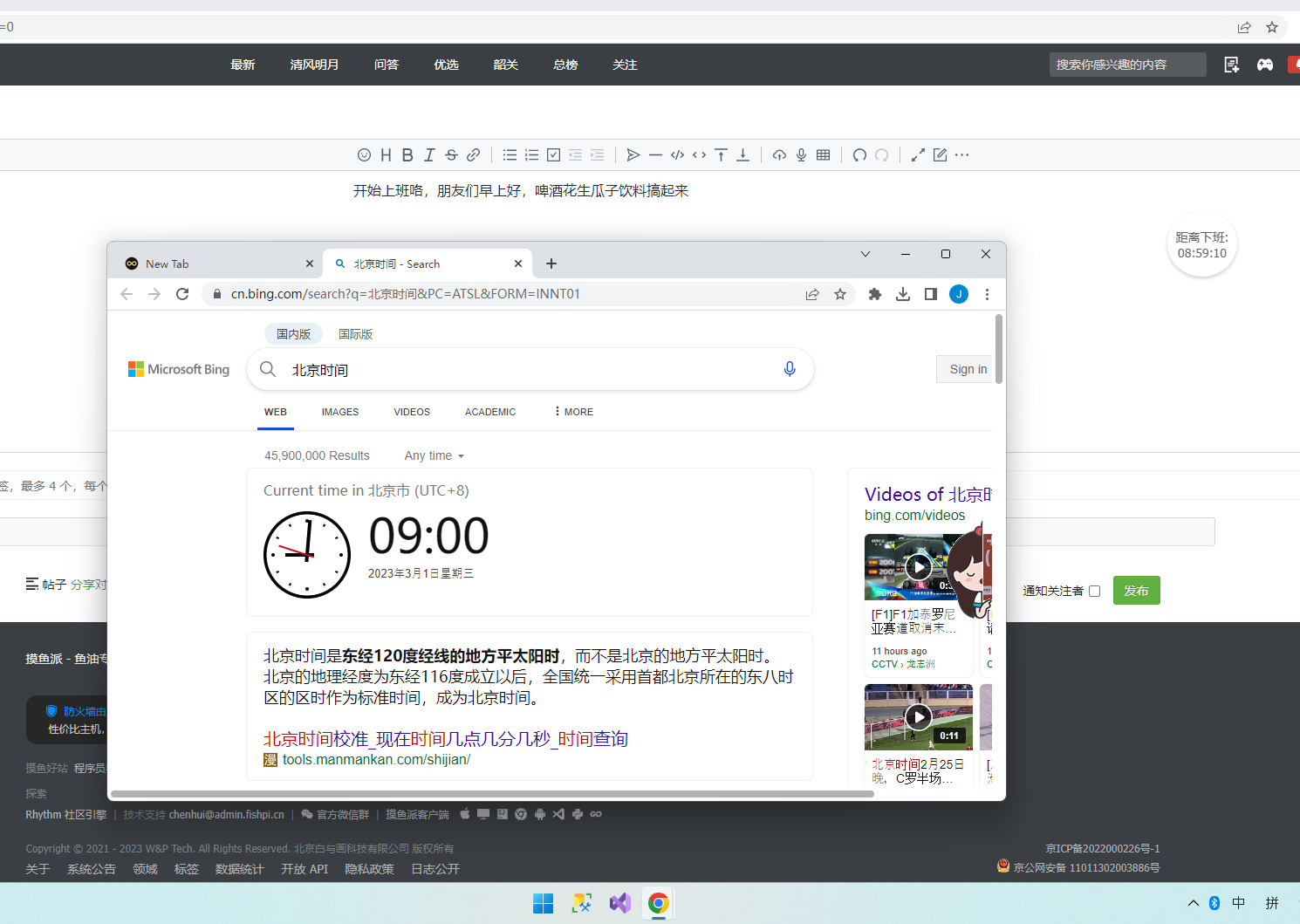
Task: Open the new post icon in site header
Action: (1231, 65)
